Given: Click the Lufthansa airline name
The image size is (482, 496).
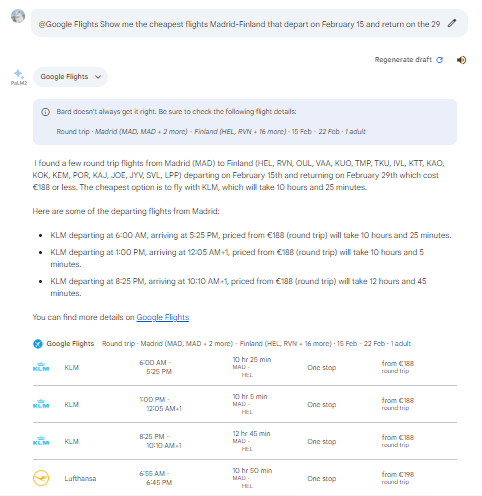Looking at the screenshot, I should coord(80,478).
